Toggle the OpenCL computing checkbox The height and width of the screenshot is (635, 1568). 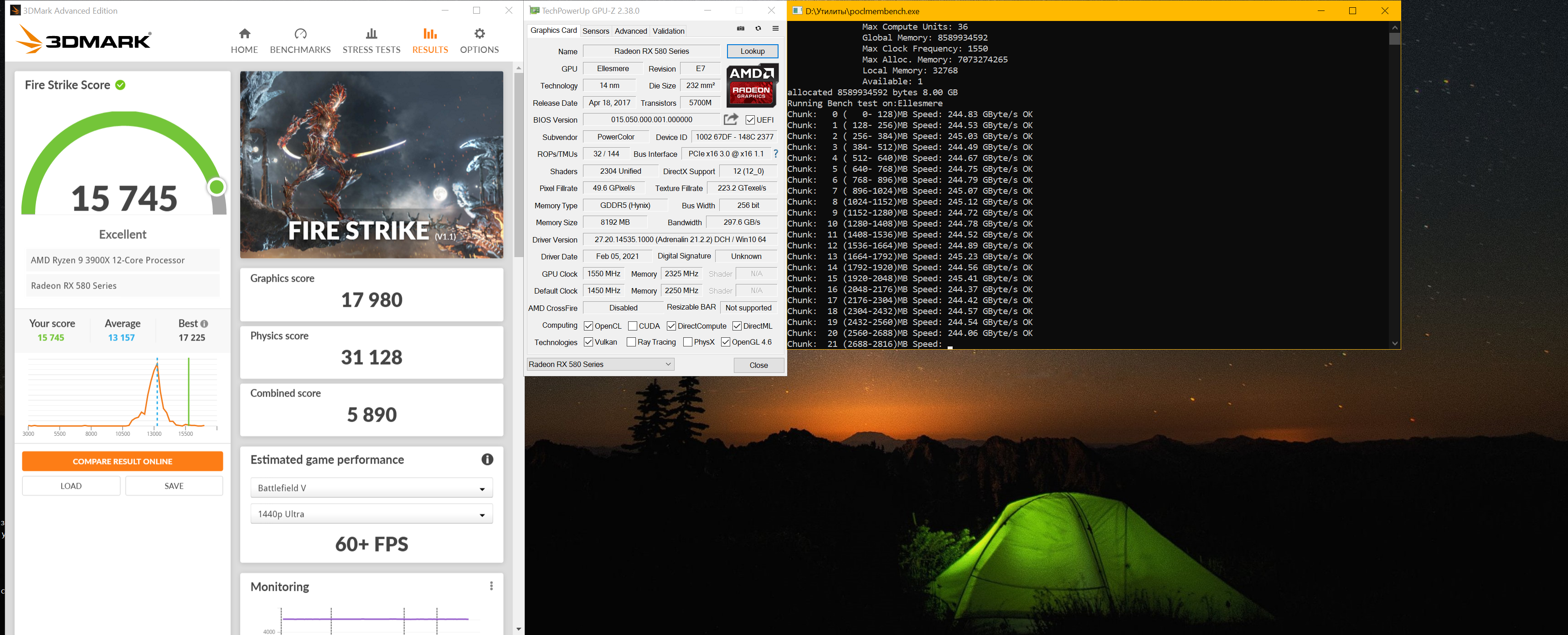tap(588, 326)
